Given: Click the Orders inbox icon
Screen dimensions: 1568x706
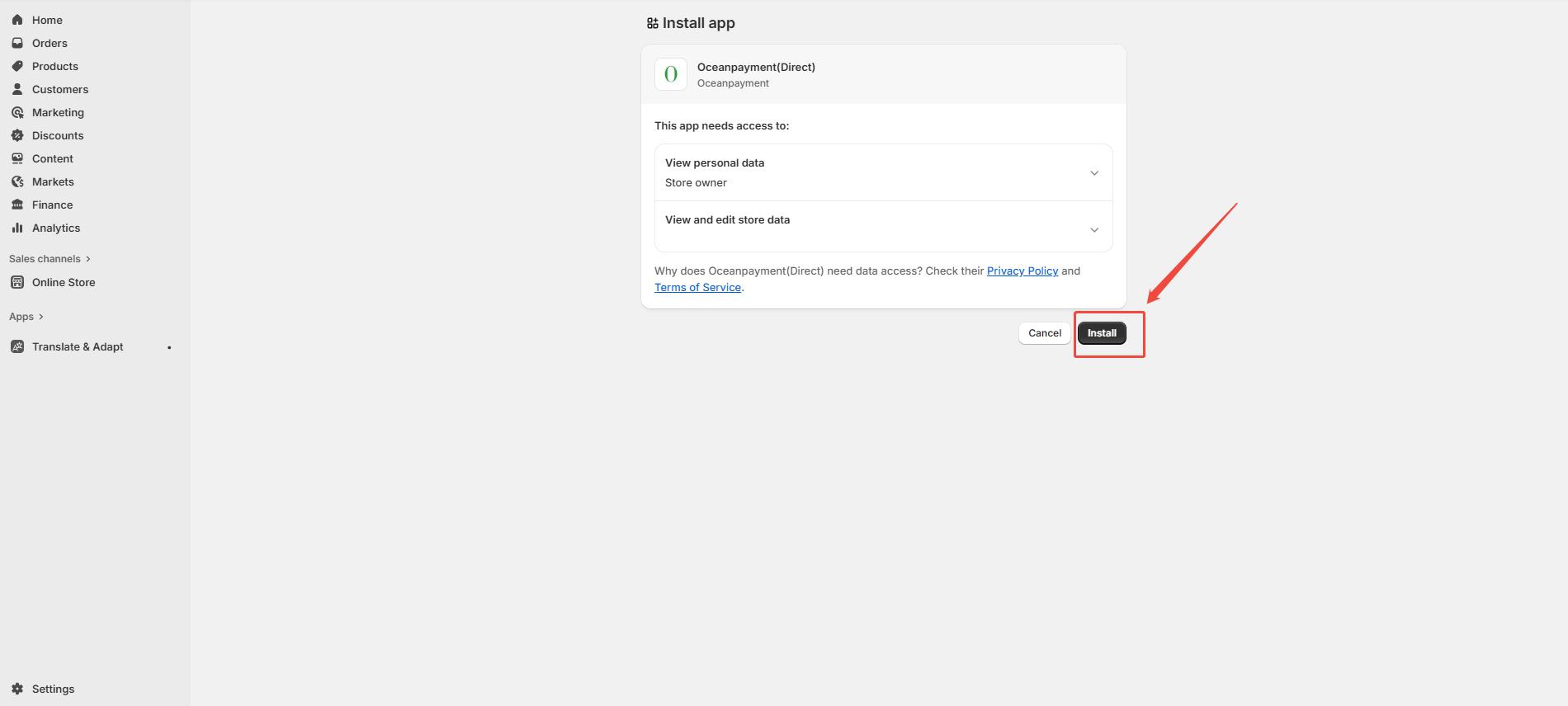Looking at the screenshot, I should click(17, 43).
